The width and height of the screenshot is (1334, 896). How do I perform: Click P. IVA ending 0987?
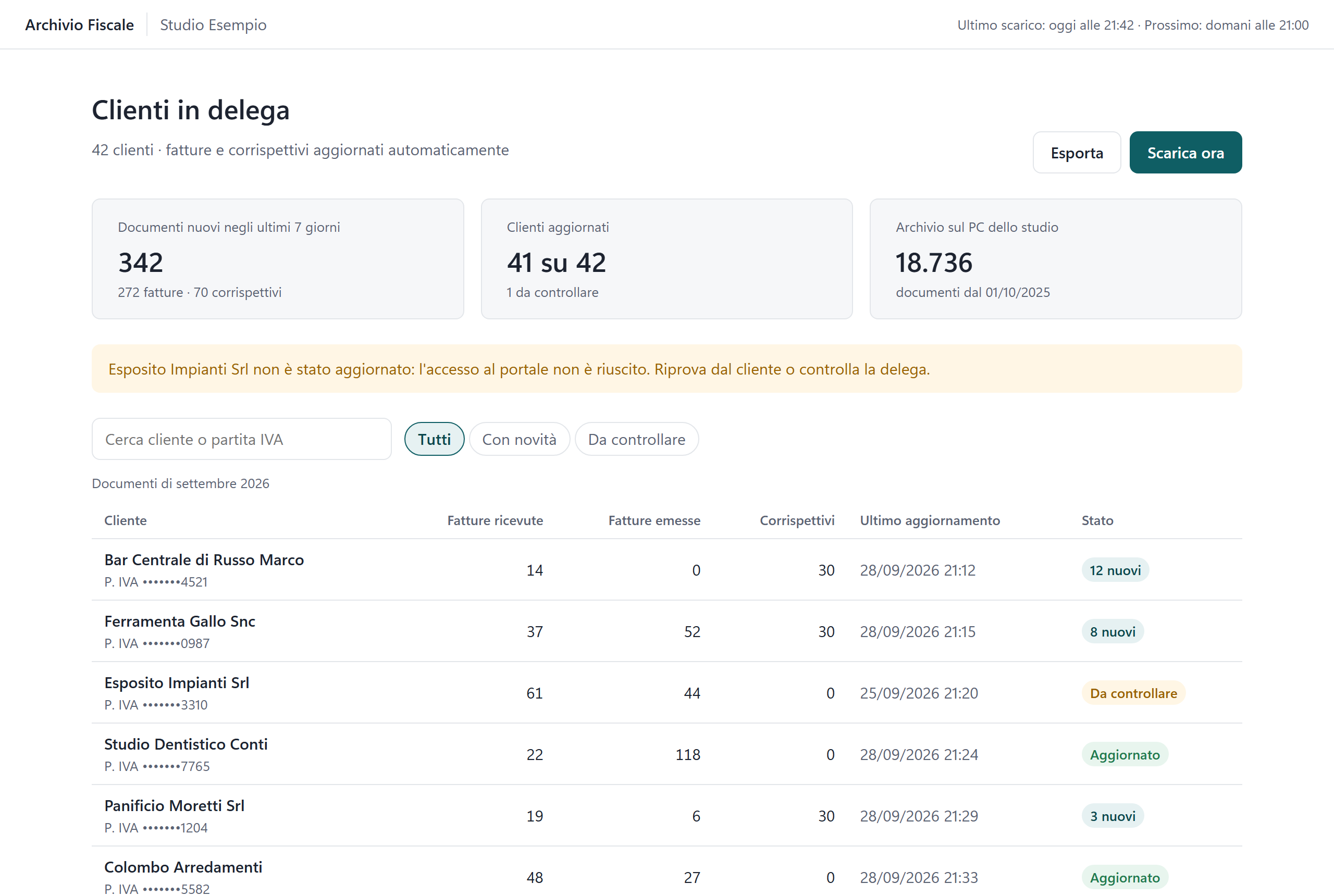157,643
